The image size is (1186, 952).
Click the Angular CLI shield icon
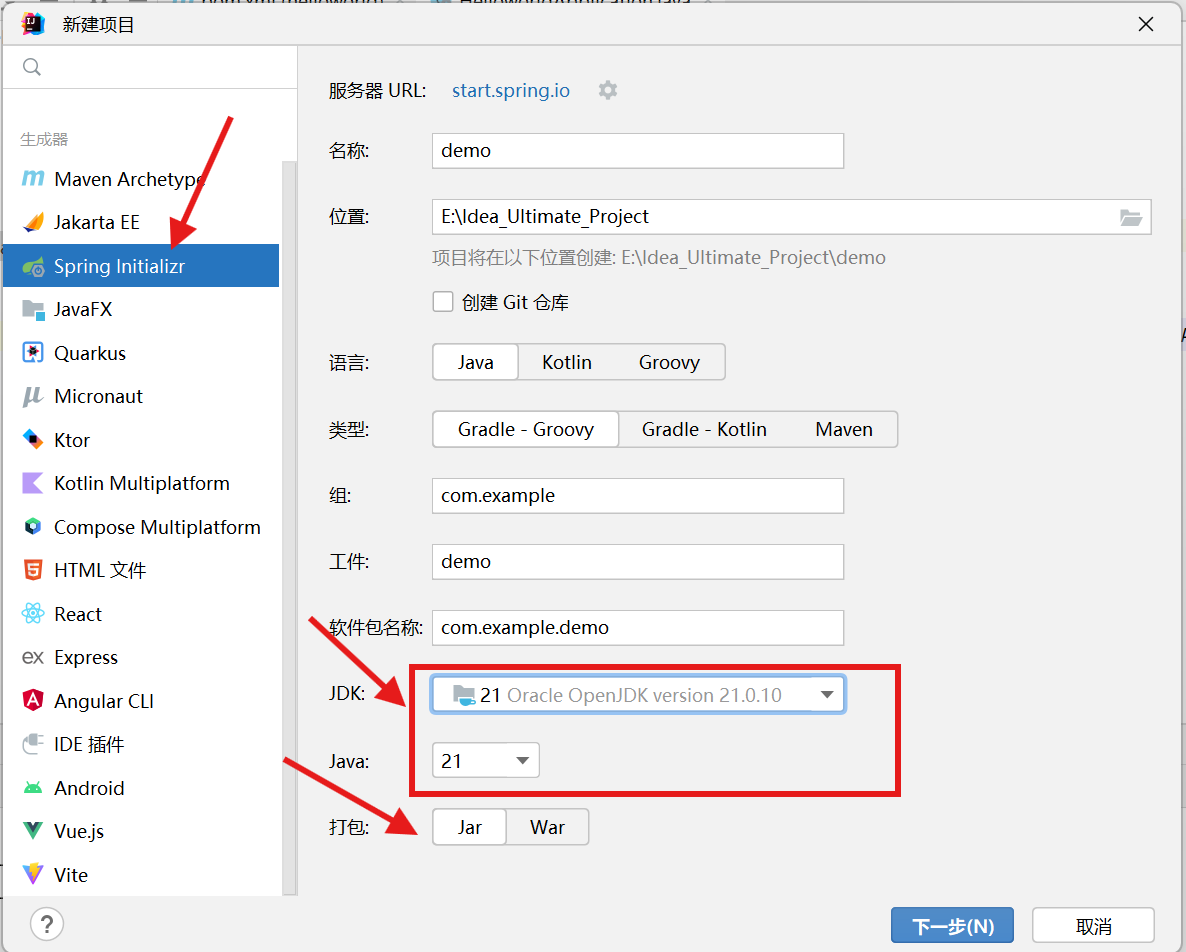click(x=33, y=701)
